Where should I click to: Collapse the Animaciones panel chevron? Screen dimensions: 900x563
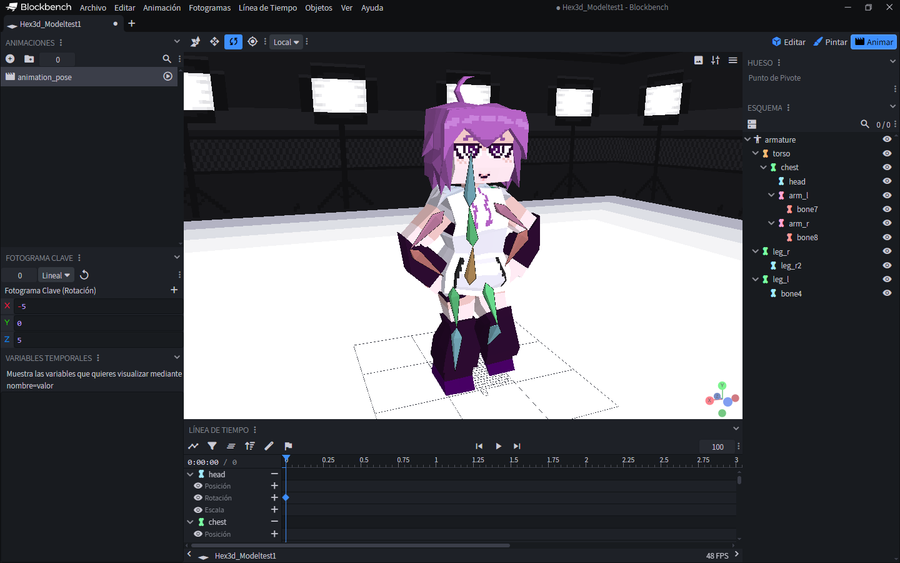(x=177, y=42)
